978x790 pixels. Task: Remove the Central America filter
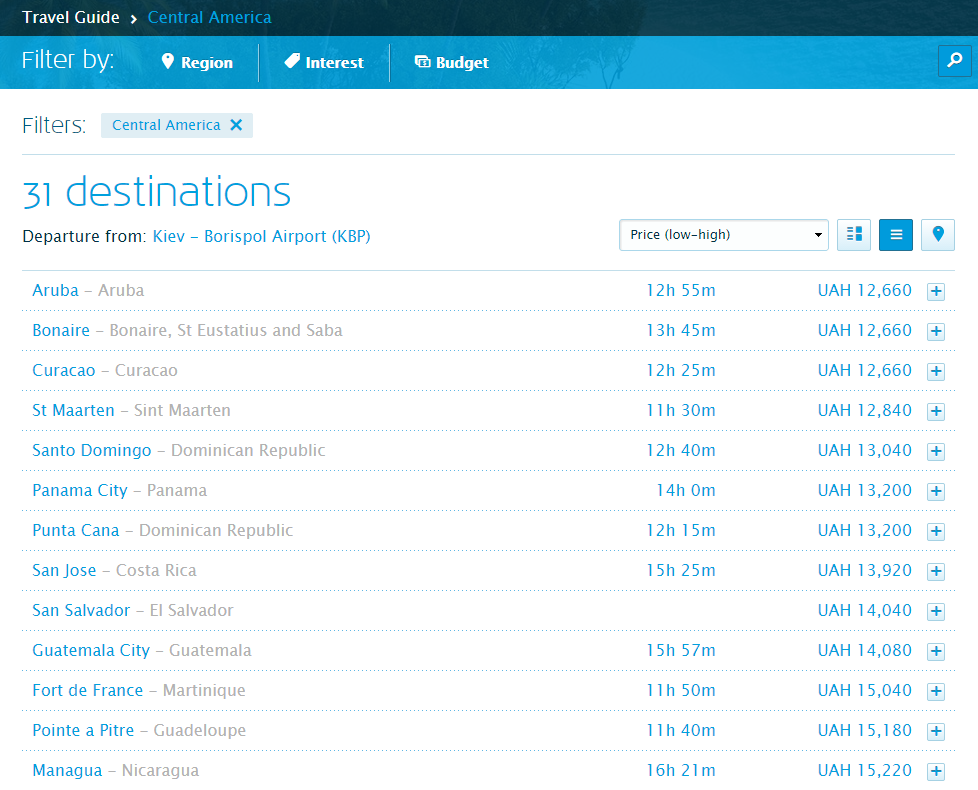click(x=236, y=125)
